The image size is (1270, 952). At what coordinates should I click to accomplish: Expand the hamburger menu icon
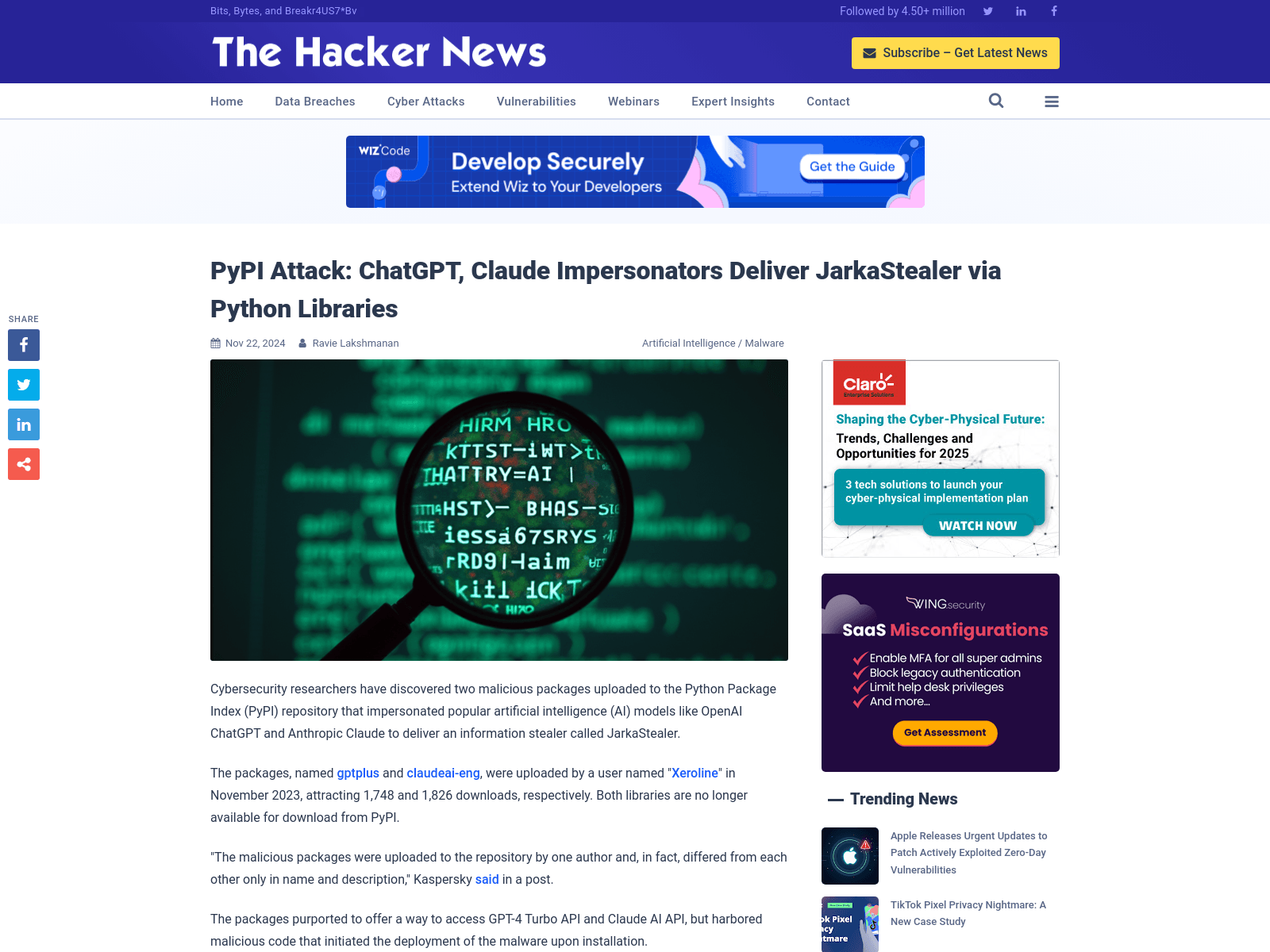tap(1052, 102)
